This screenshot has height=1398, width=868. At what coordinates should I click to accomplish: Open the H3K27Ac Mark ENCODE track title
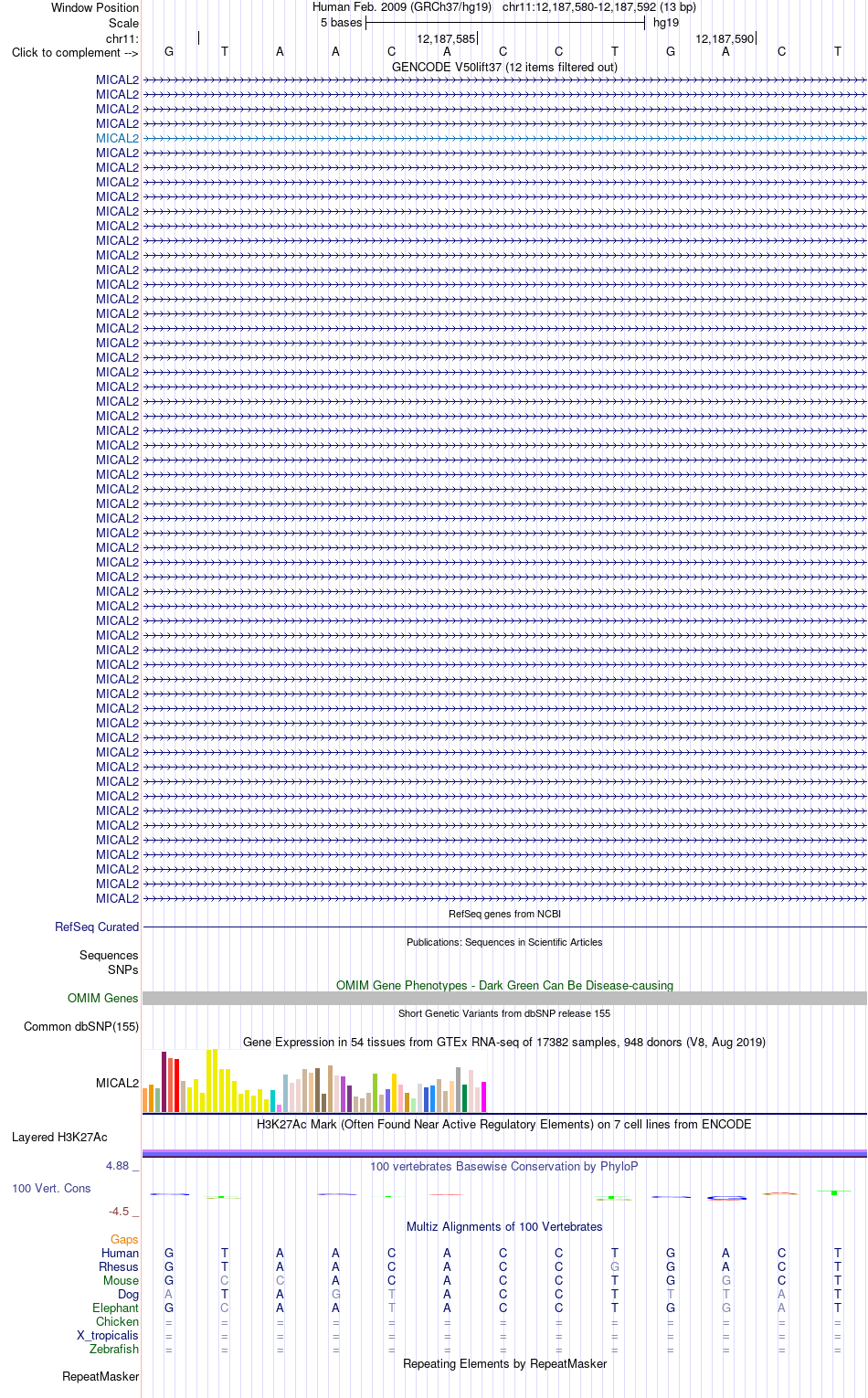pyautogui.click(x=504, y=1124)
